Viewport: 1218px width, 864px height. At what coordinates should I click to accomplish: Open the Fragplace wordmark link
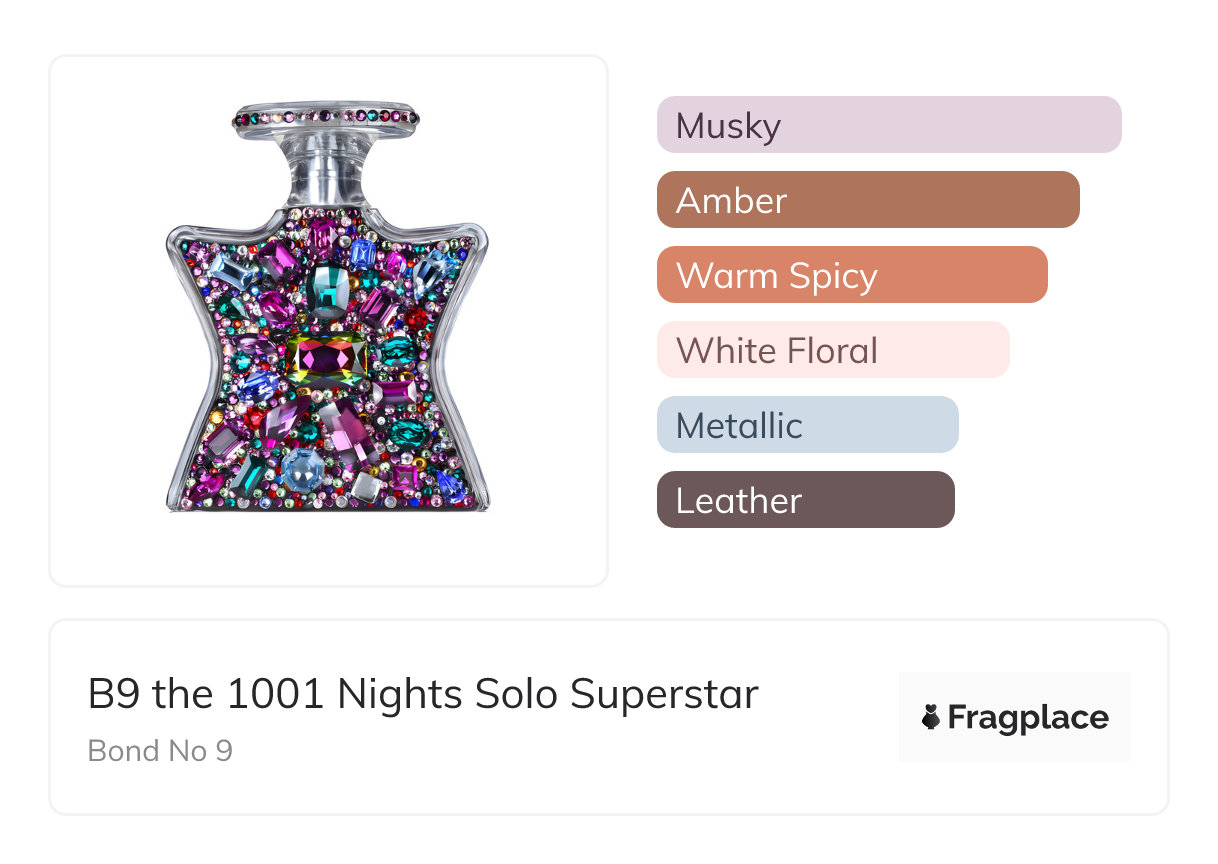click(x=1028, y=718)
